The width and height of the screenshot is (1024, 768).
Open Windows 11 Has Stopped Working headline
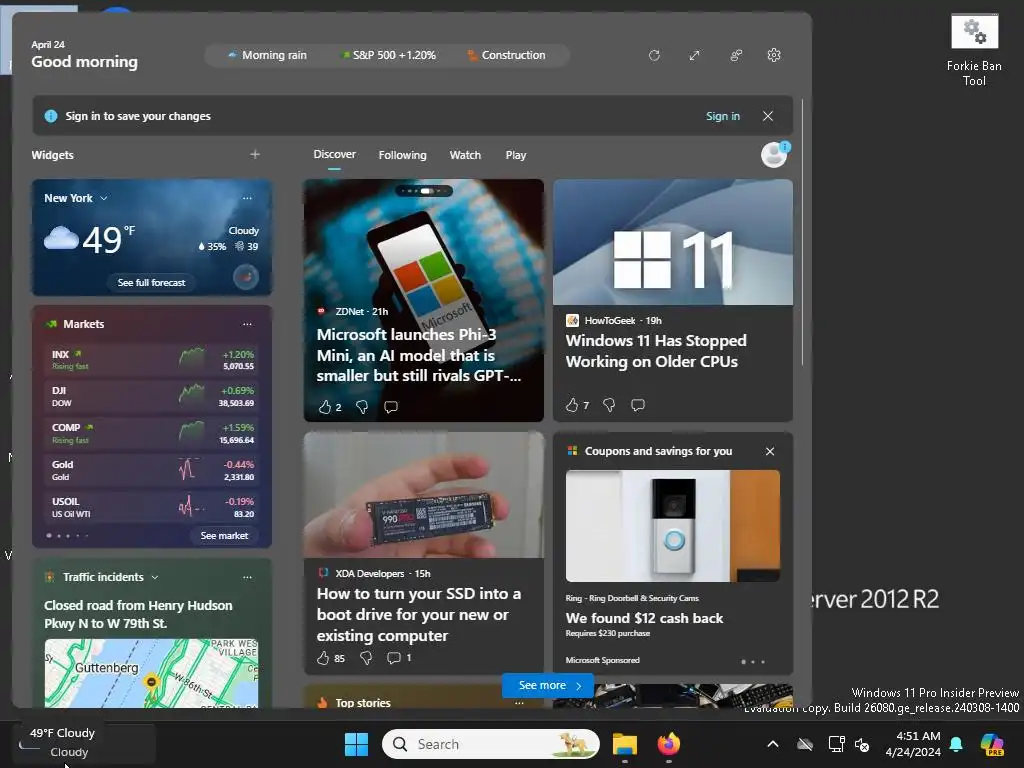tap(656, 351)
